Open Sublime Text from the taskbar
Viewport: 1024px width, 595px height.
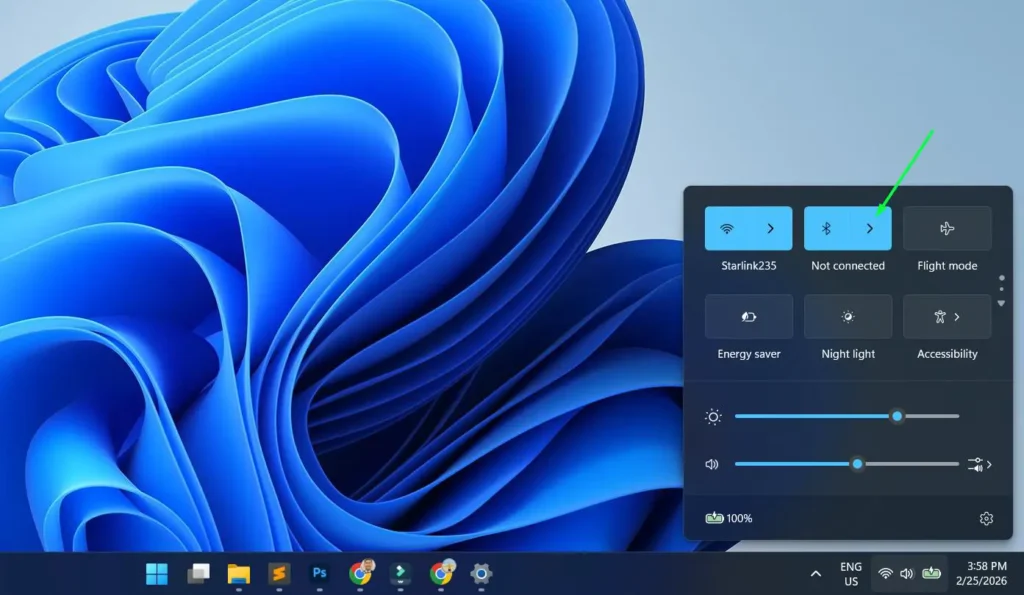click(278, 574)
